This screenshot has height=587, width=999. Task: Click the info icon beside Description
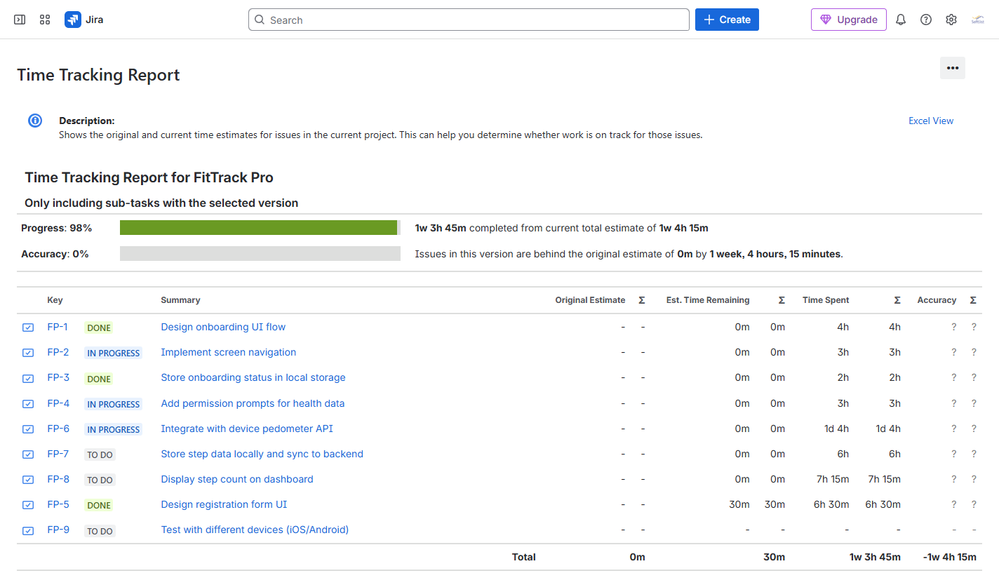34,120
